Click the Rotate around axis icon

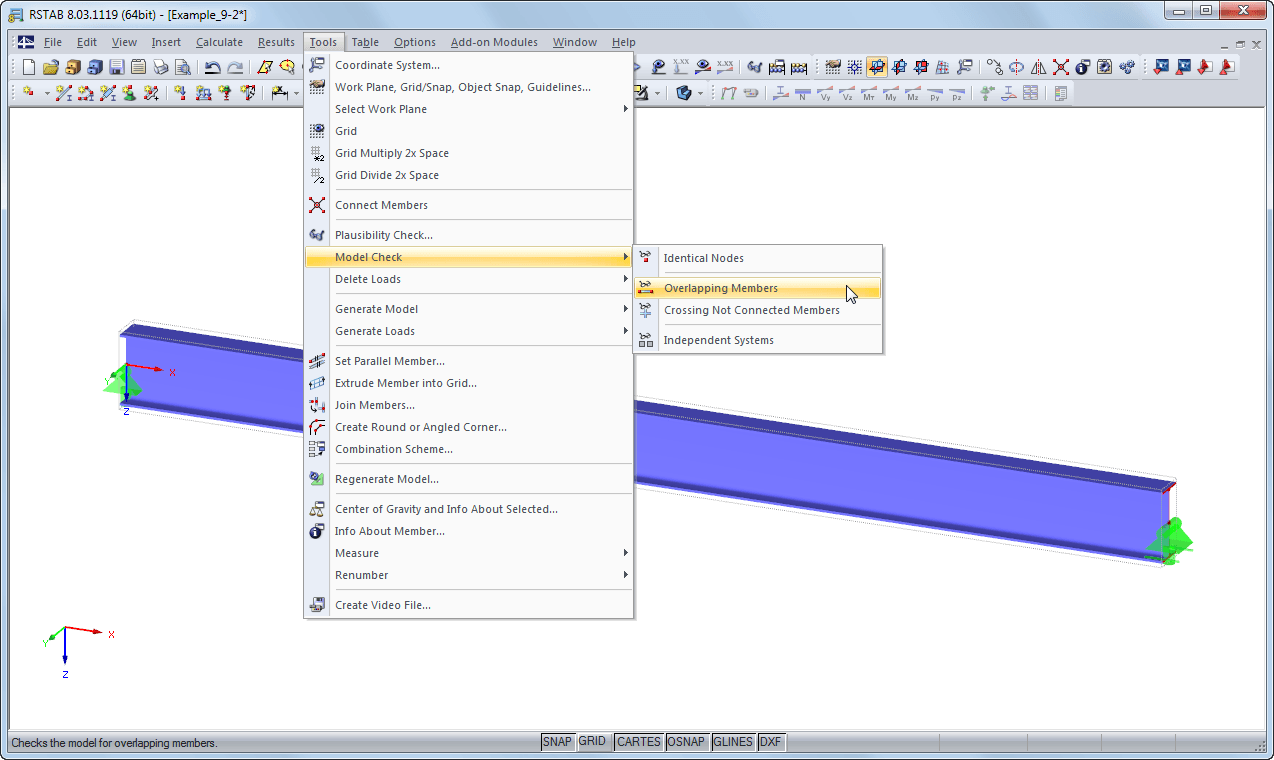pos(1017,67)
